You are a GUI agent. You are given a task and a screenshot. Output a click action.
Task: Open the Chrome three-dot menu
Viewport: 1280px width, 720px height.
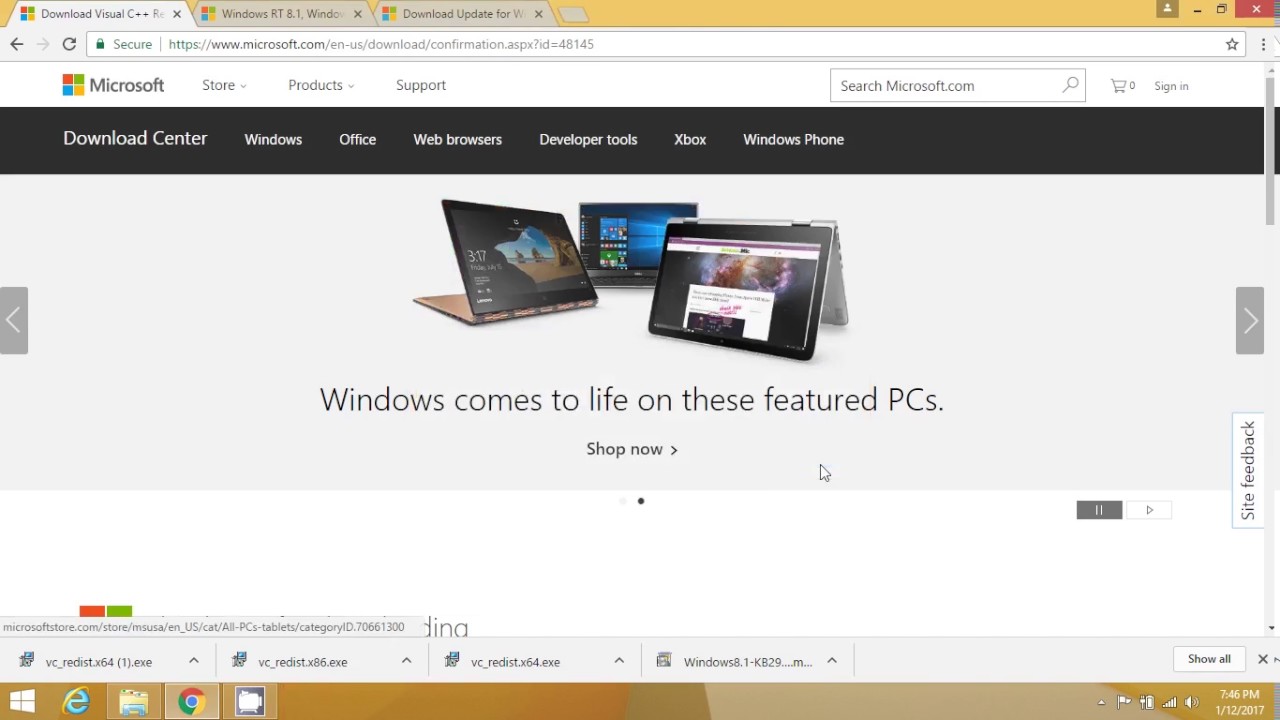[1264, 44]
